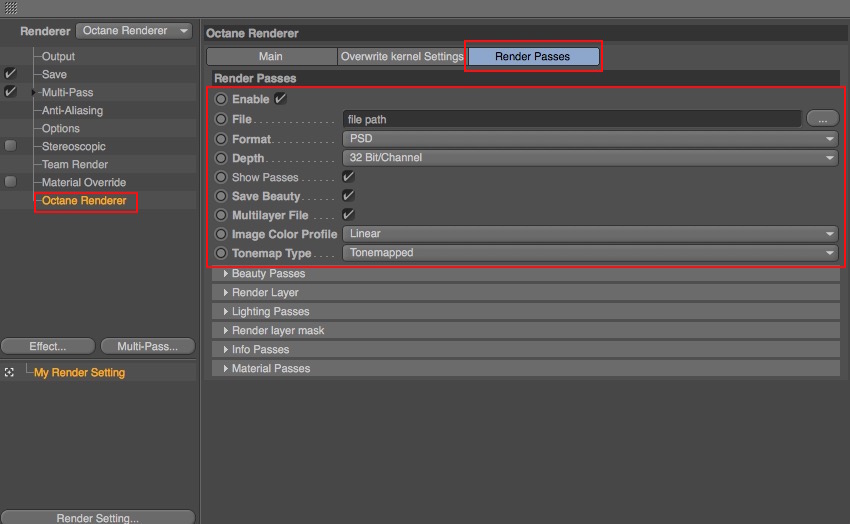
Task: Click the circle next to Image Color Profile
Action: tap(221, 234)
